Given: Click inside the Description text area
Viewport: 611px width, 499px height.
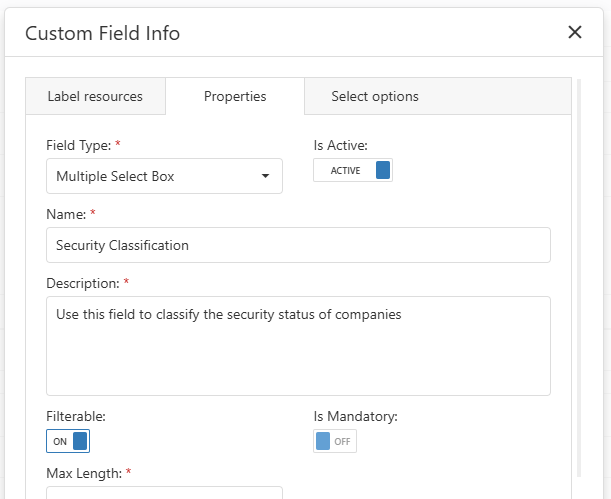Looking at the screenshot, I should (x=298, y=346).
